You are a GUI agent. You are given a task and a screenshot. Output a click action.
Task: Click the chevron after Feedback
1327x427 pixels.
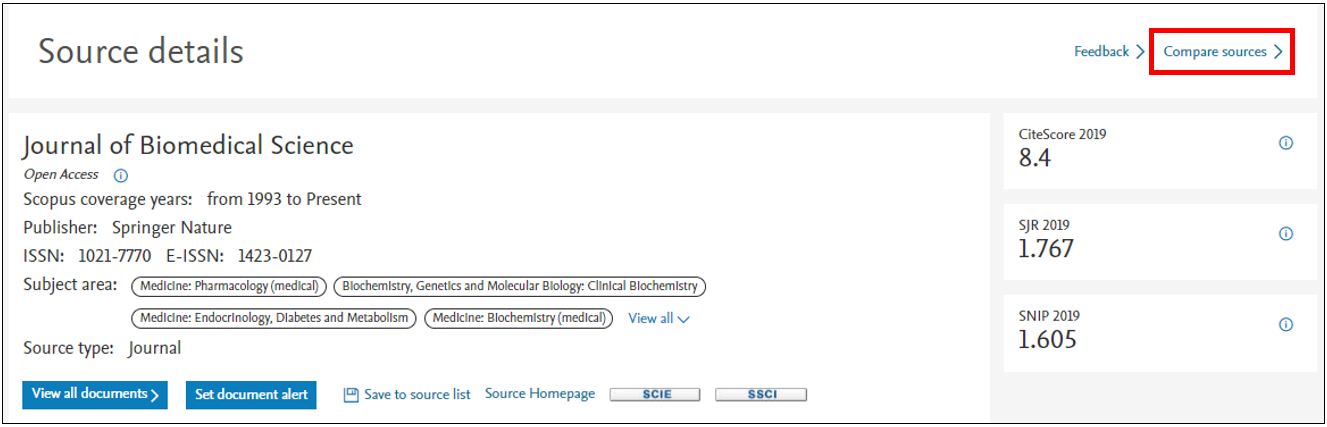click(1140, 52)
